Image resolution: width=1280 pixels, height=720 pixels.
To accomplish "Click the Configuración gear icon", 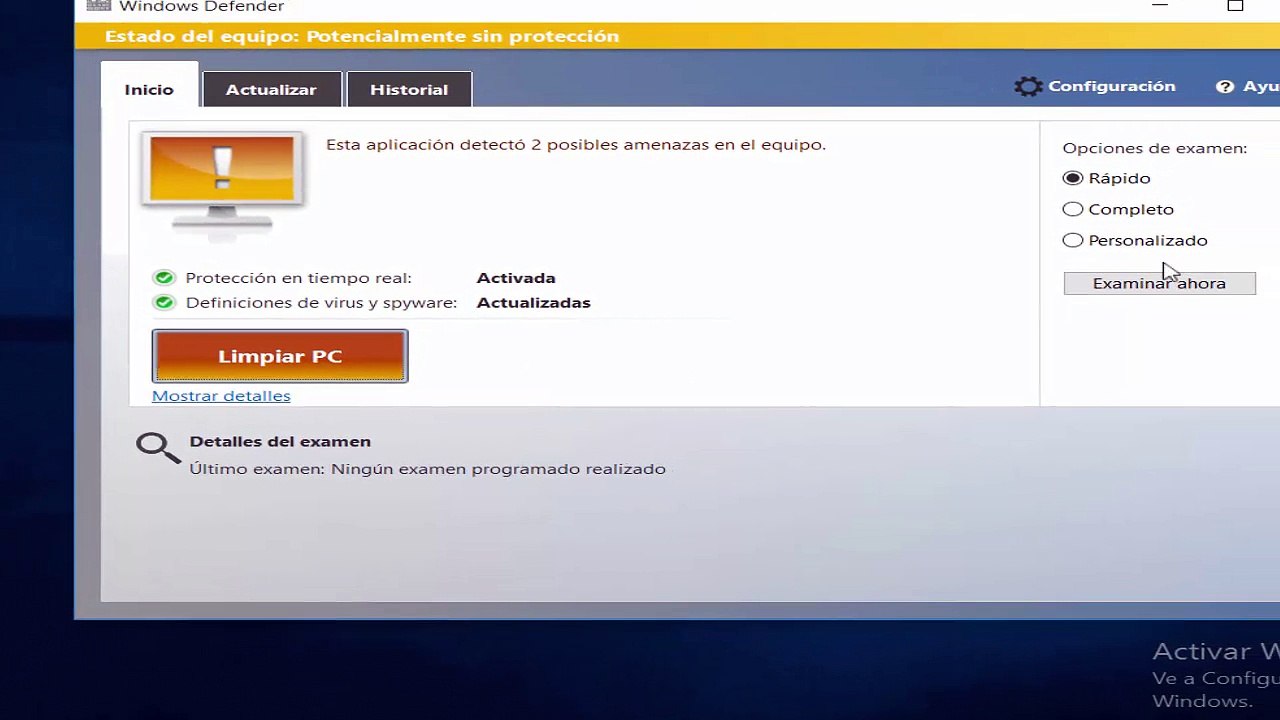I will [1028, 87].
